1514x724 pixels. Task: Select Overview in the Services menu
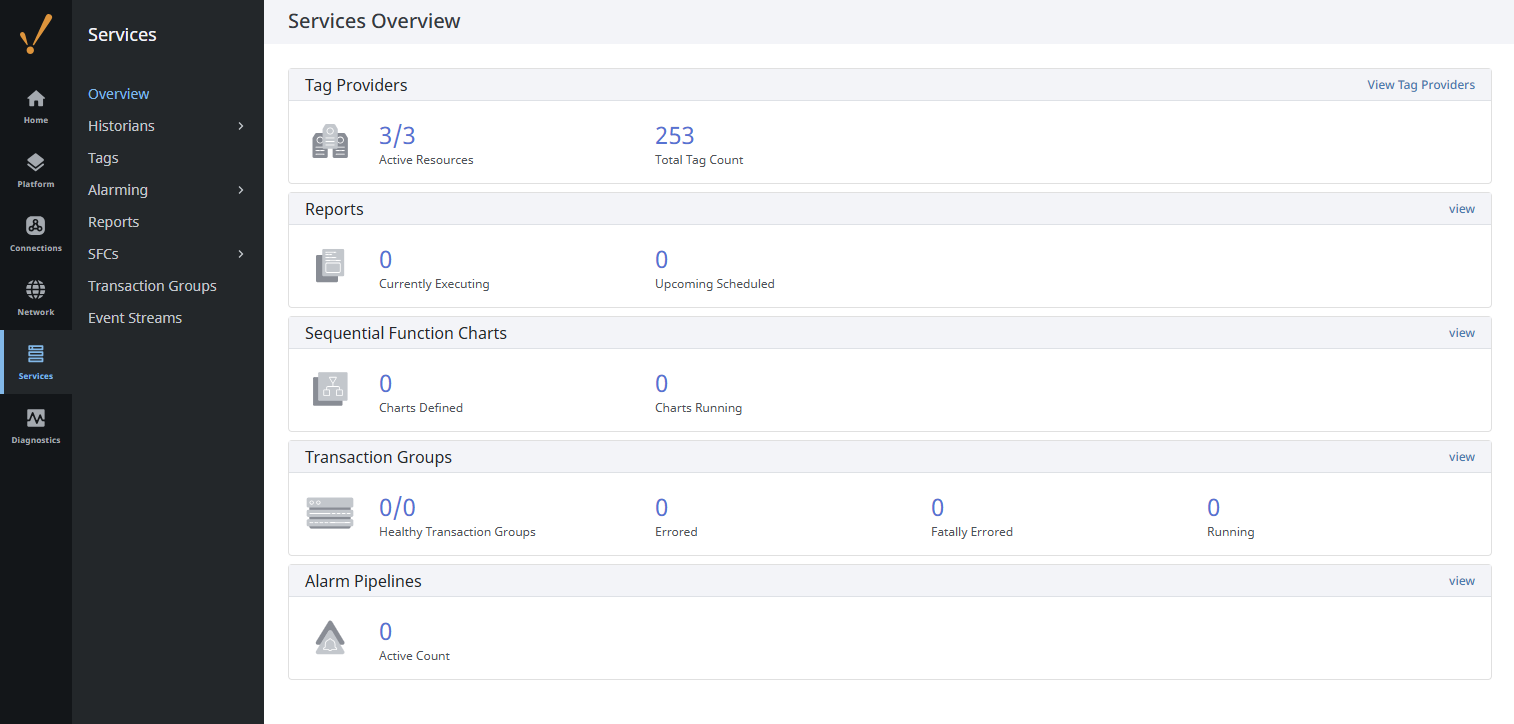119,94
